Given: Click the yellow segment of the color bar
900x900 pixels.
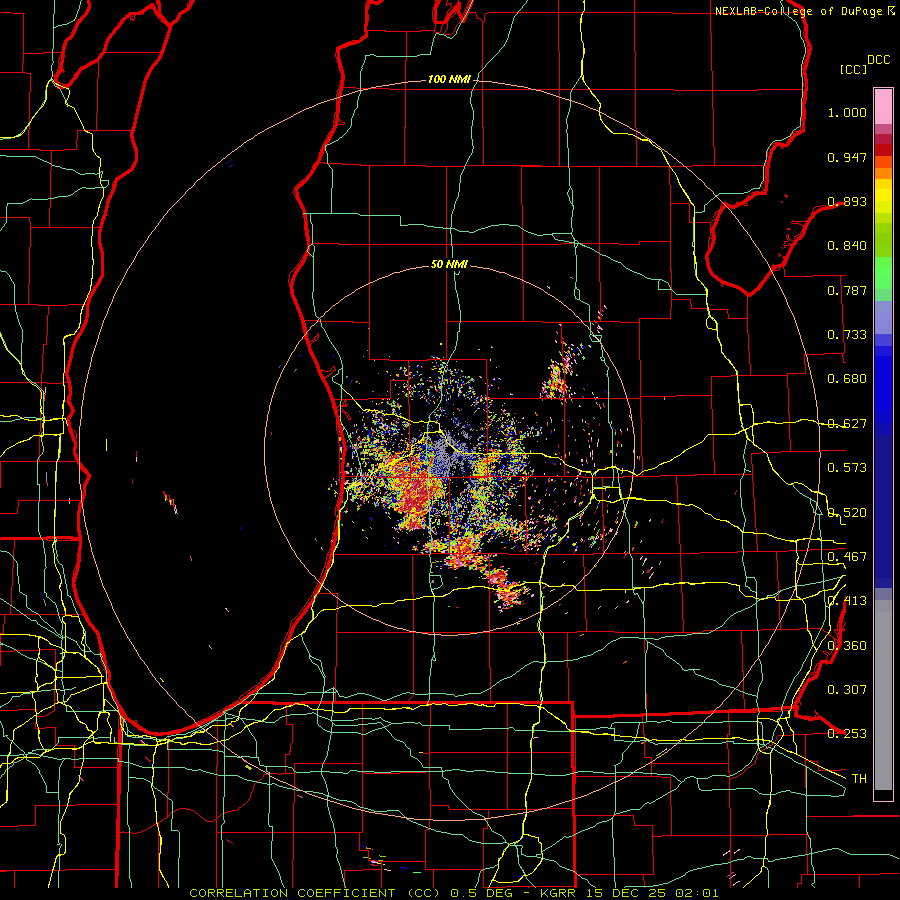Looking at the screenshot, I should [x=883, y=196].
